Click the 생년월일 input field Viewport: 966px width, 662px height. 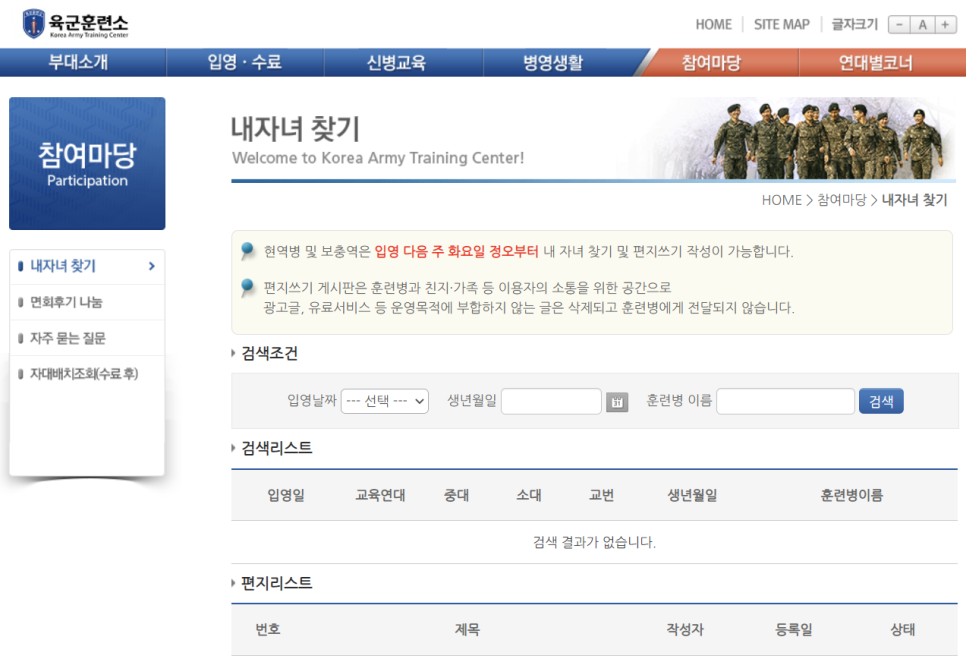tap(551, 402)
